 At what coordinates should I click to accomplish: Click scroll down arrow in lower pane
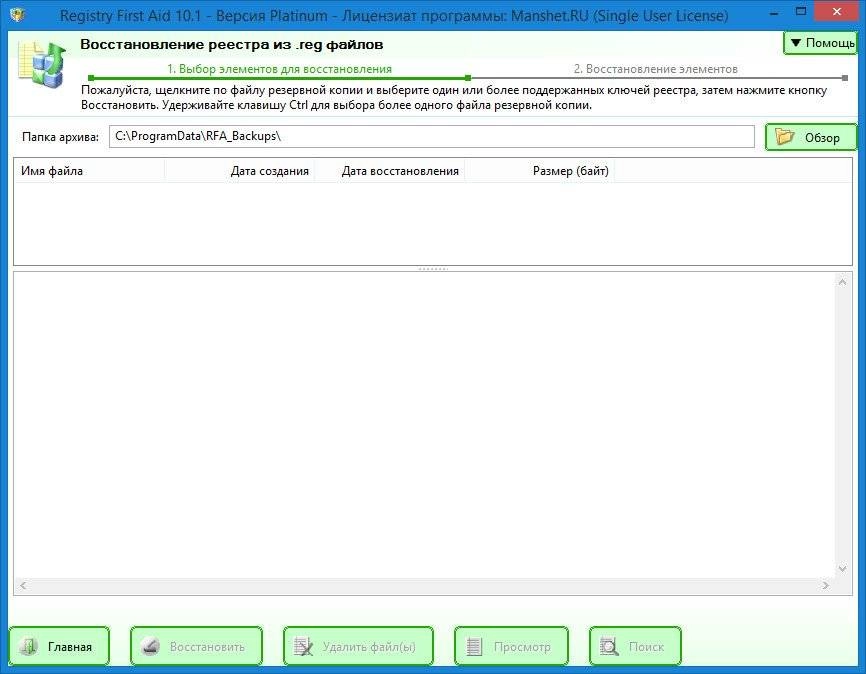(842, 568)
